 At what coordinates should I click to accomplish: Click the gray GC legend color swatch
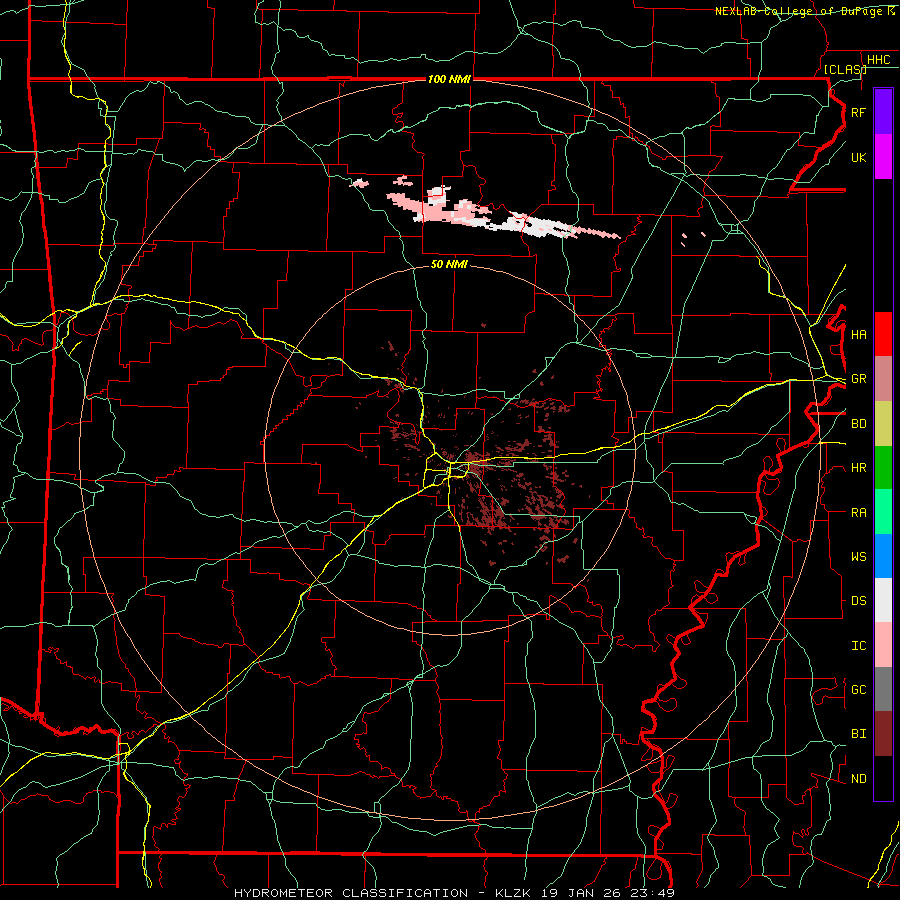[x=883, y=689]
